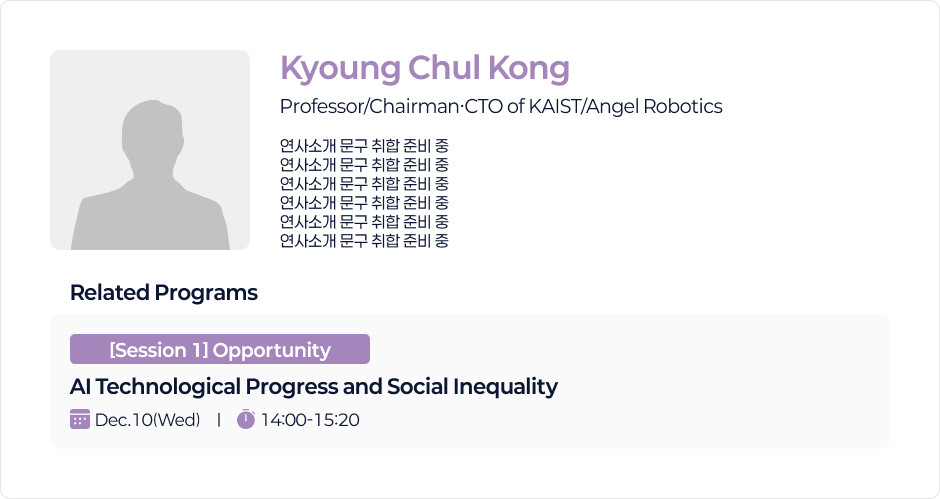Screen dimensions: 940x499
Task: Click the fourth Korean speaker intro line
Action: coord(364,203)
